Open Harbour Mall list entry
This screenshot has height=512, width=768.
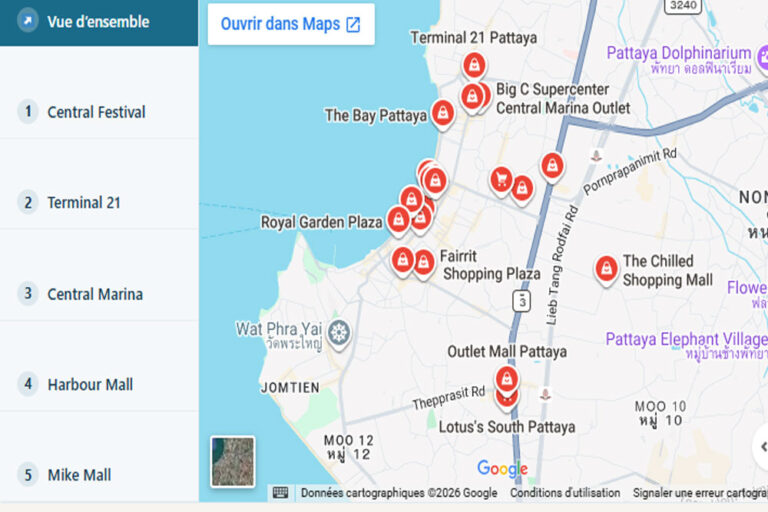tap(99, 384)
